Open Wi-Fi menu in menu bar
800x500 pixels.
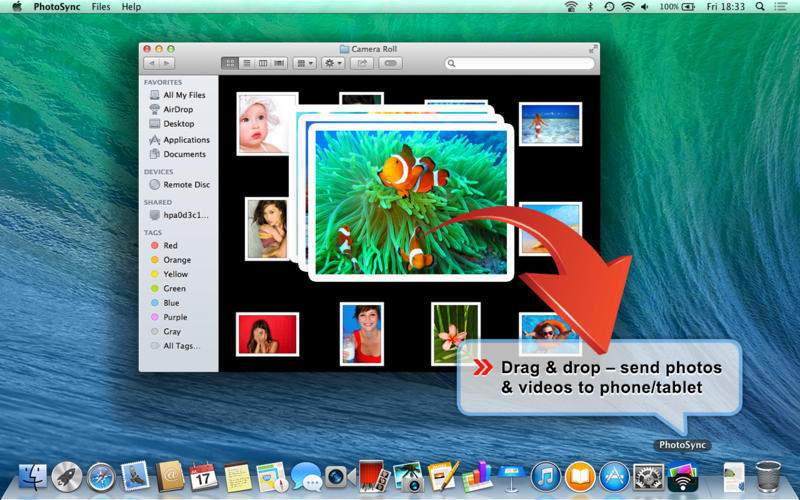(x=628, y=7)
